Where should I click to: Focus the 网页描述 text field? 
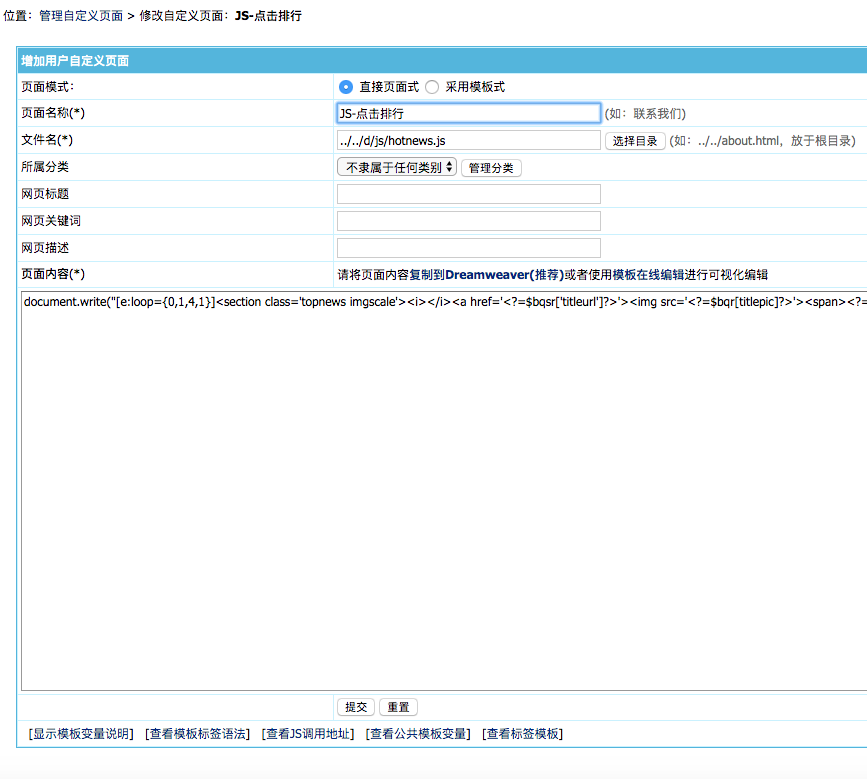pos(468,248)
